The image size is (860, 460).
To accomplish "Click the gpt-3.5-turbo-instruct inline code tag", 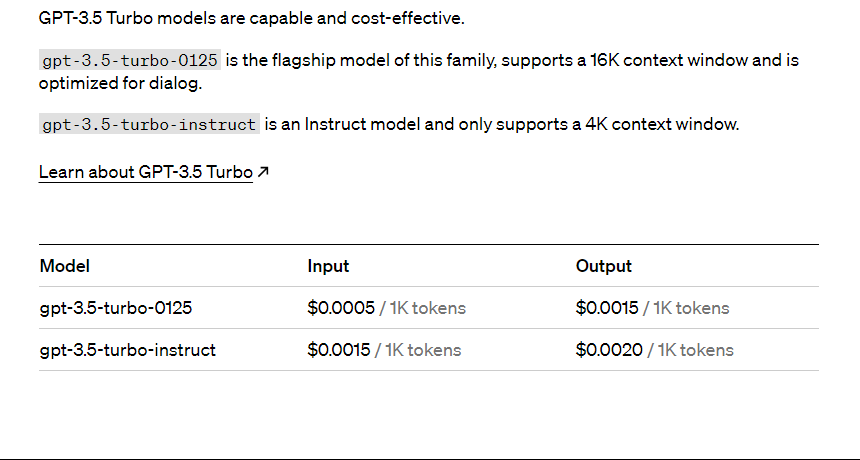I will click(x=149, y=125).
